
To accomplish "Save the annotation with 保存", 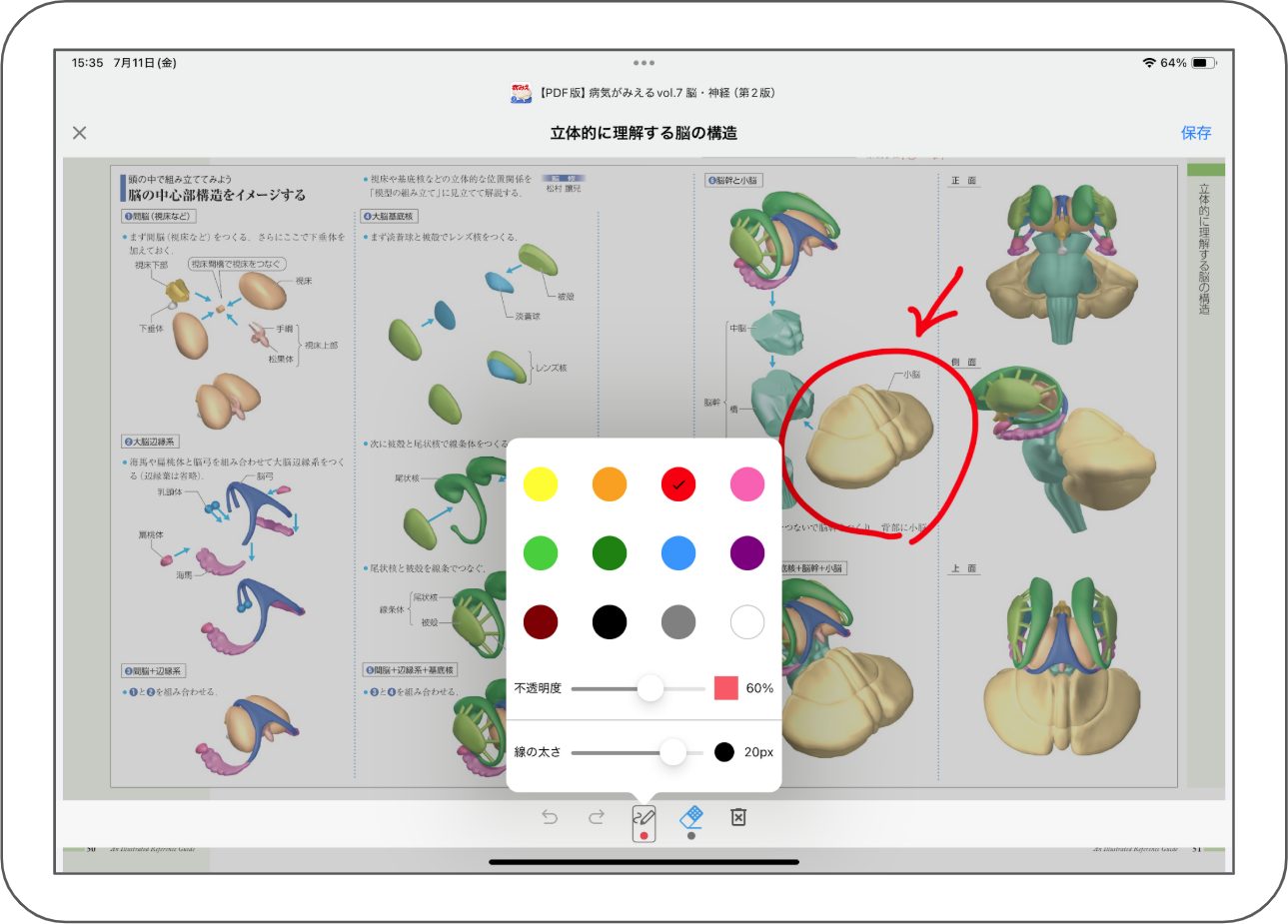I will (1196, 133).
